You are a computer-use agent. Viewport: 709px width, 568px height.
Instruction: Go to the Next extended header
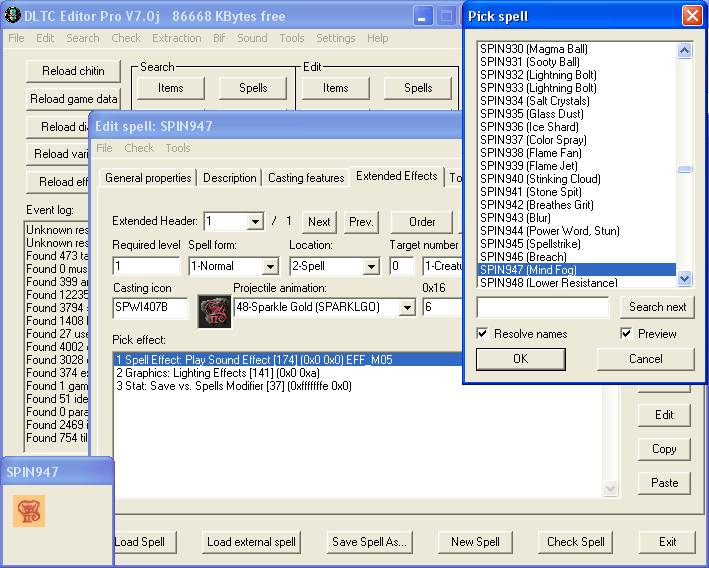point(319,222)
